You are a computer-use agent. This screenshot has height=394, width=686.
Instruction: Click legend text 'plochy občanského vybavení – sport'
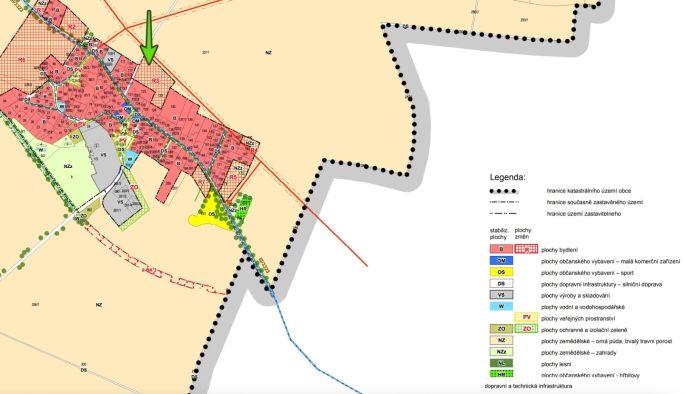tap(587, 273)
